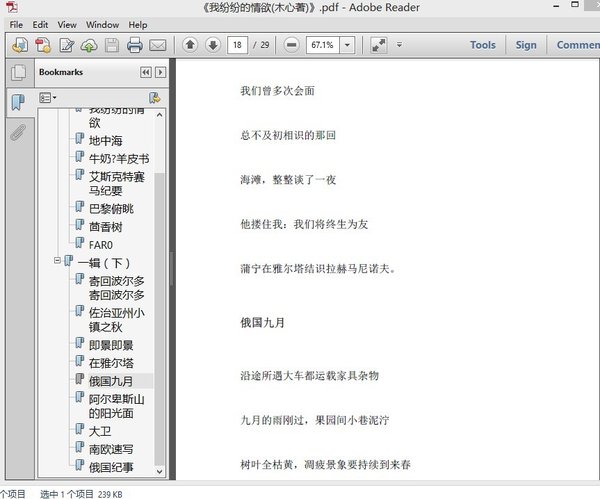
Task: Click the Save file icon
Action: (112, 45)
